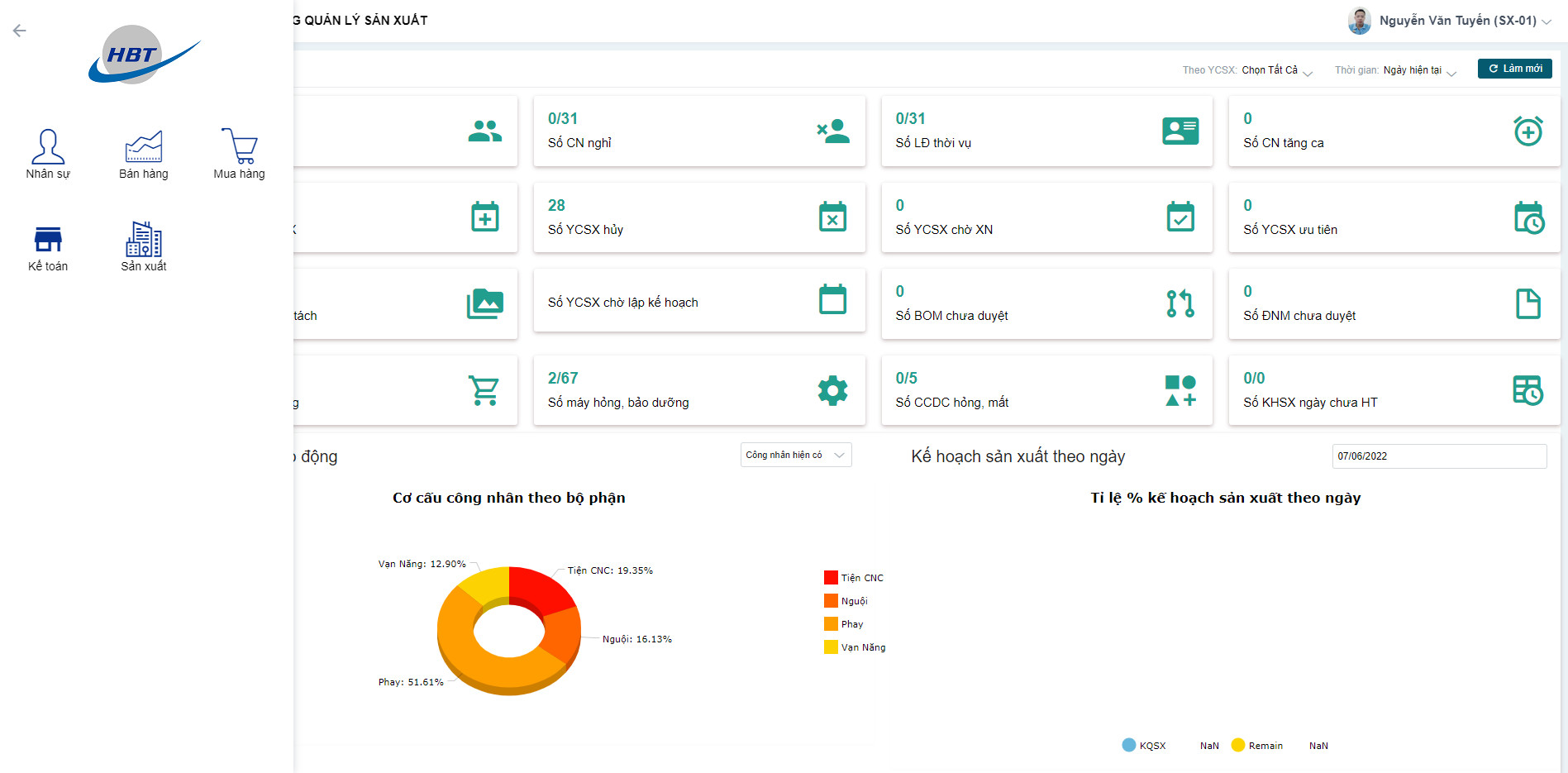This screenshot has height=773, width=1568.
Task: Click the 07/06/2022 date field
Action: [x=1440, y=456]
